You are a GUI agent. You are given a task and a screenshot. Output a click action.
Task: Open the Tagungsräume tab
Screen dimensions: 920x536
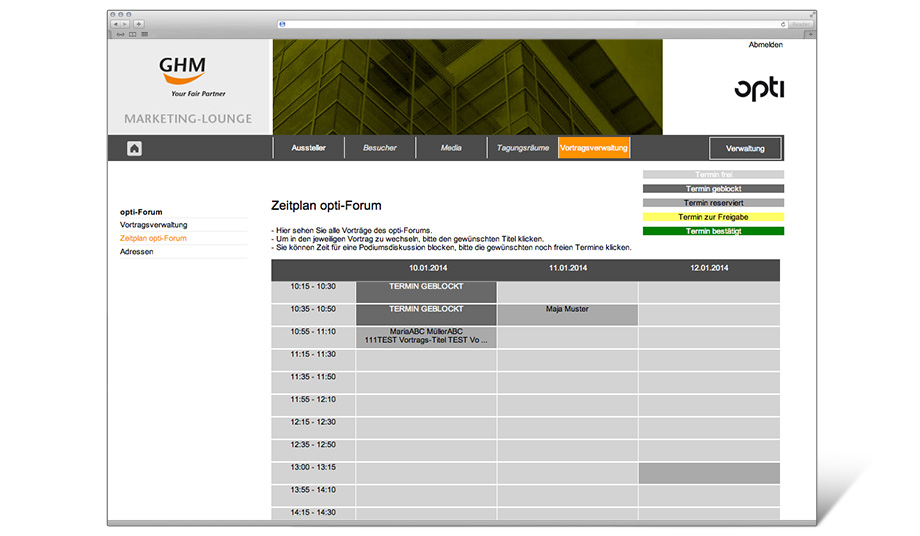523,148
